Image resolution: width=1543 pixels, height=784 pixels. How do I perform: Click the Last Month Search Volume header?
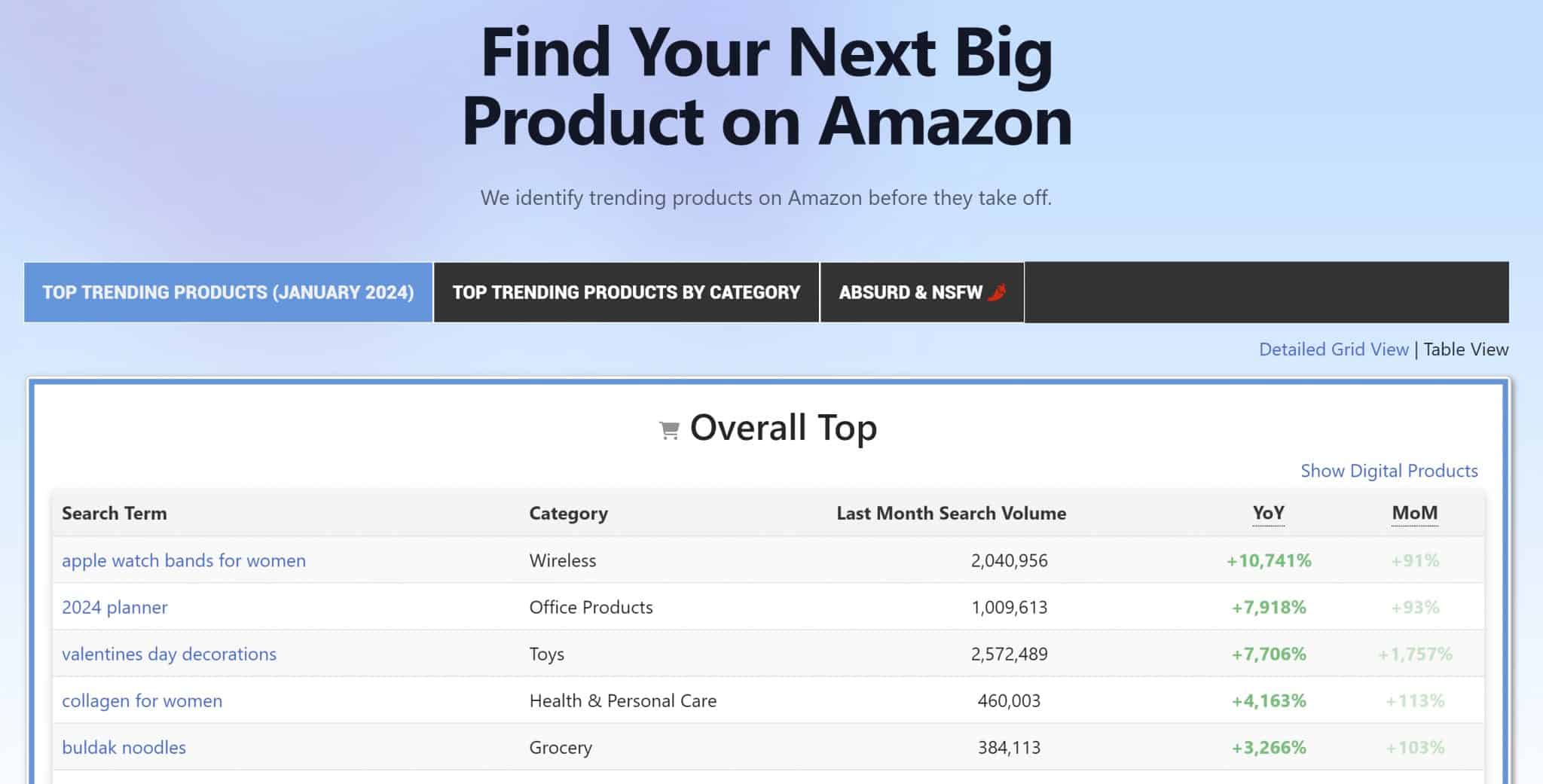point(951,513)
